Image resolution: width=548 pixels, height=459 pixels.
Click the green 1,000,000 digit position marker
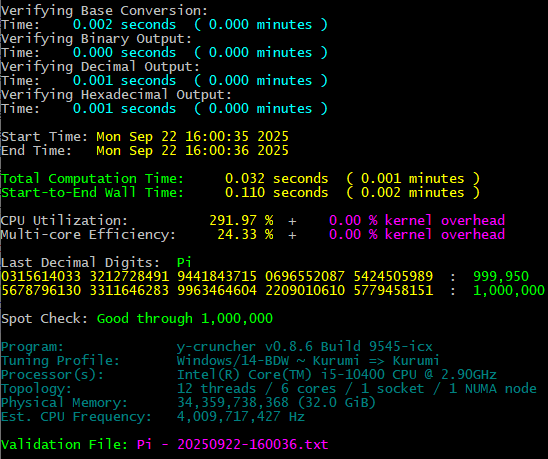(509, 291)
